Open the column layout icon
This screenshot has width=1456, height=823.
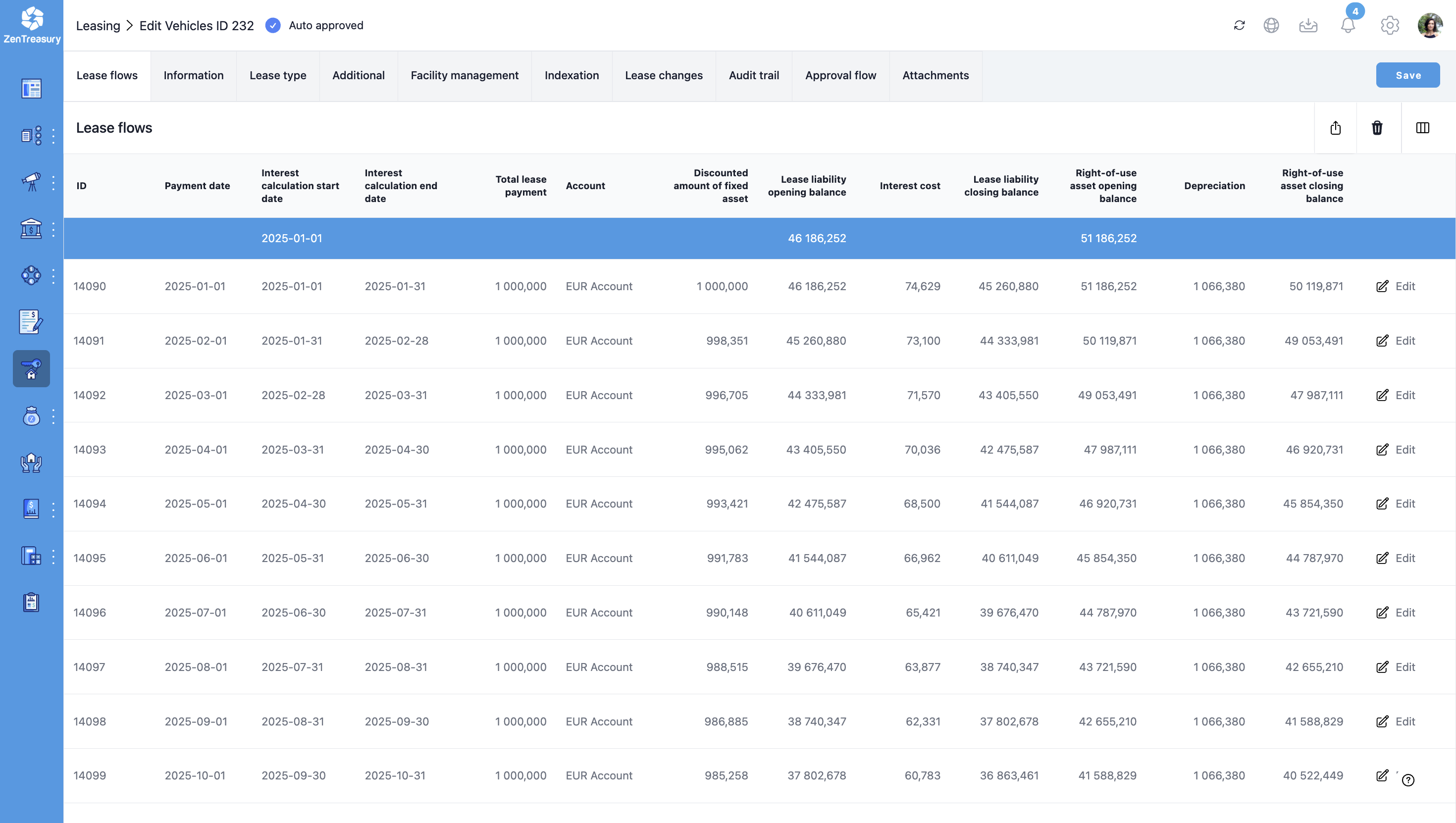[1422, 128]
